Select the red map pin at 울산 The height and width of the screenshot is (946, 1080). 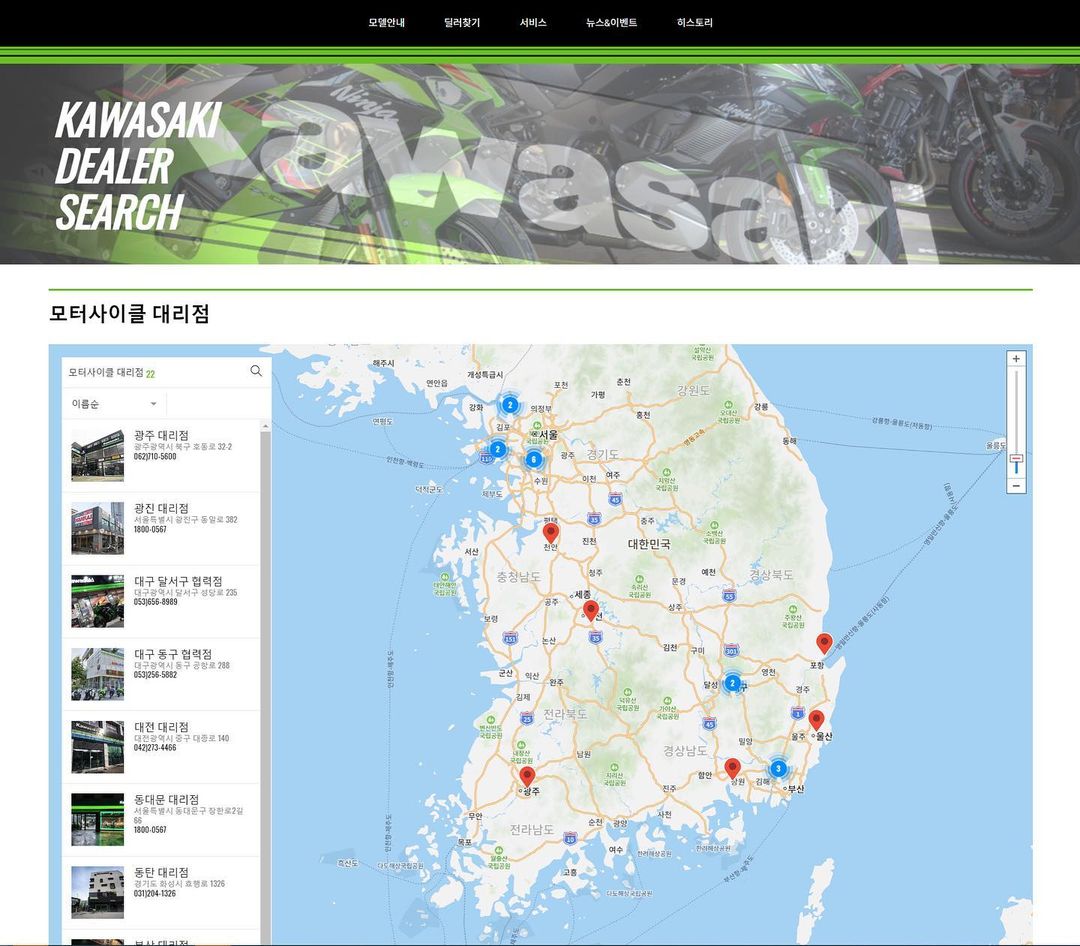[x=816, y=719]
